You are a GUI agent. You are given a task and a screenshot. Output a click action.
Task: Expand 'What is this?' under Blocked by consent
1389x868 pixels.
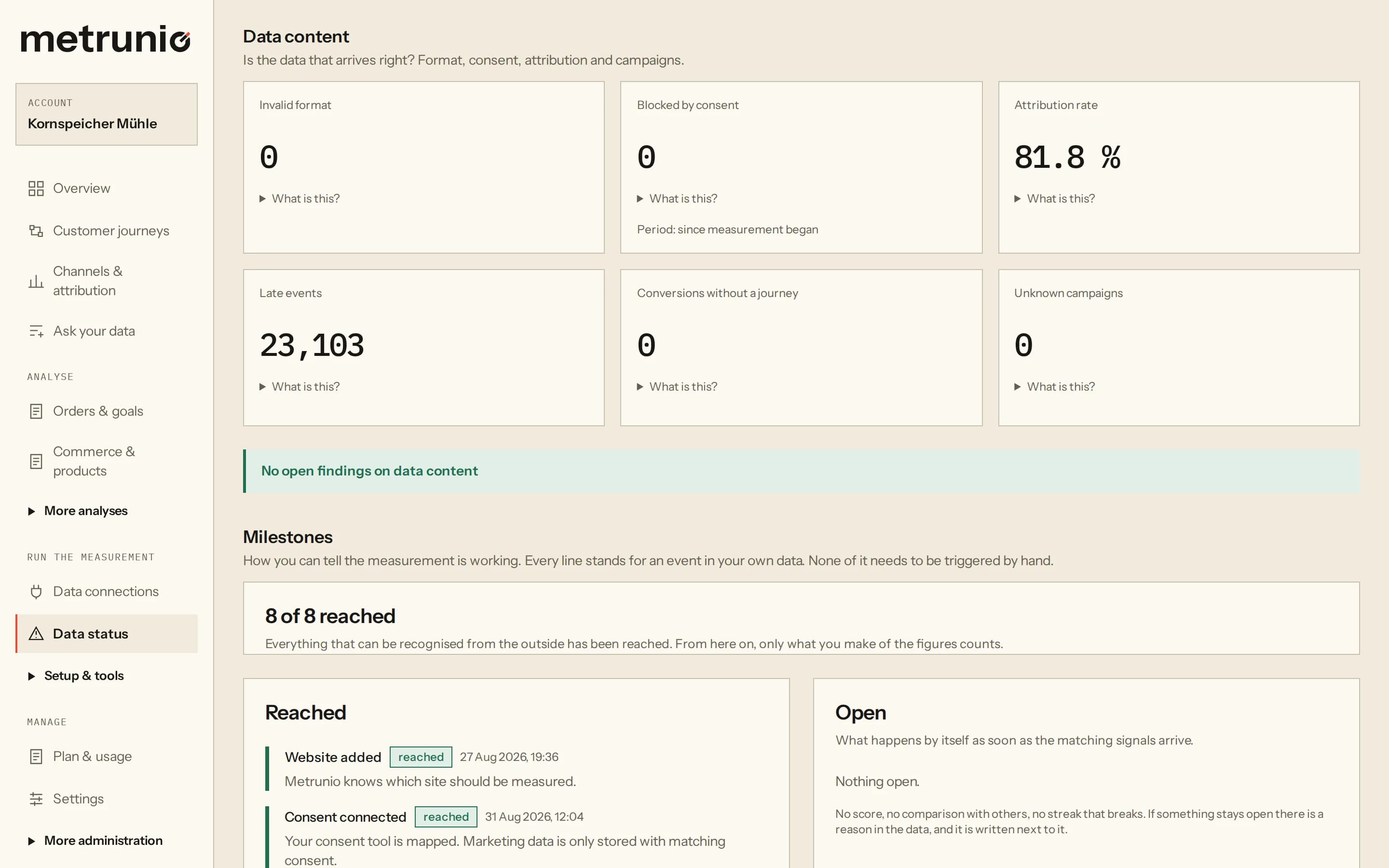(x=677, y=199)
